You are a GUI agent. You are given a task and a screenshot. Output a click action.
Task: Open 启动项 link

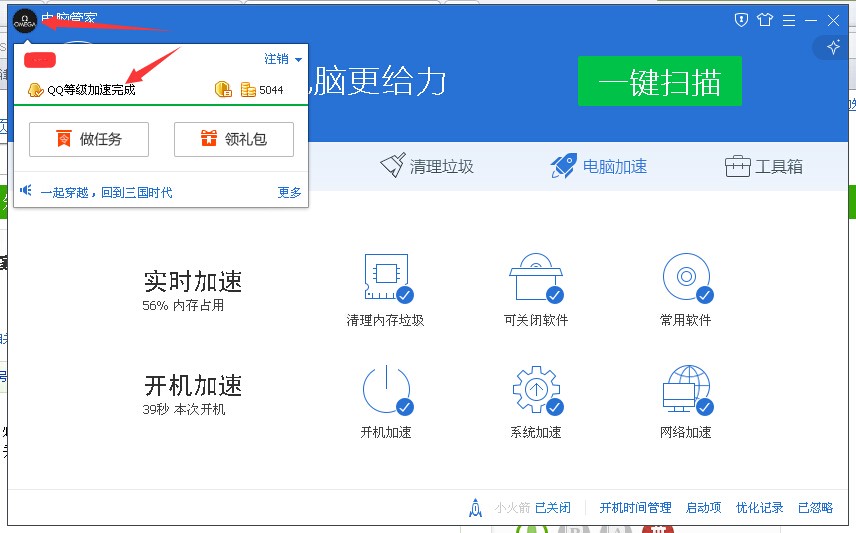(x=703, y=508)
